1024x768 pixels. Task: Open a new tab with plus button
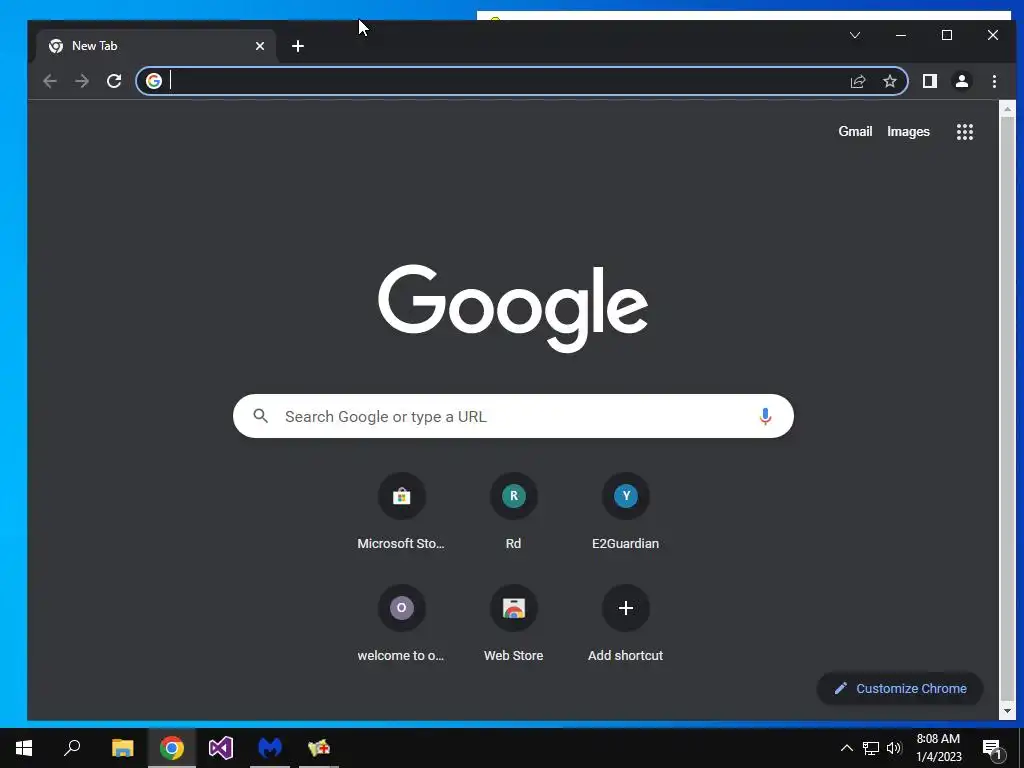click(x=298, y=46)
